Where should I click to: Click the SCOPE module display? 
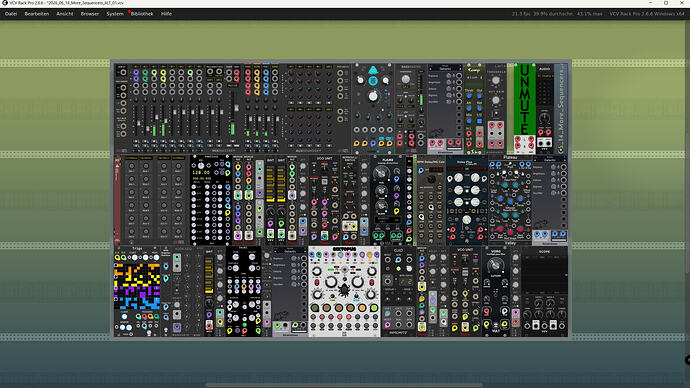pyautogui.click(x=544, y=274)
